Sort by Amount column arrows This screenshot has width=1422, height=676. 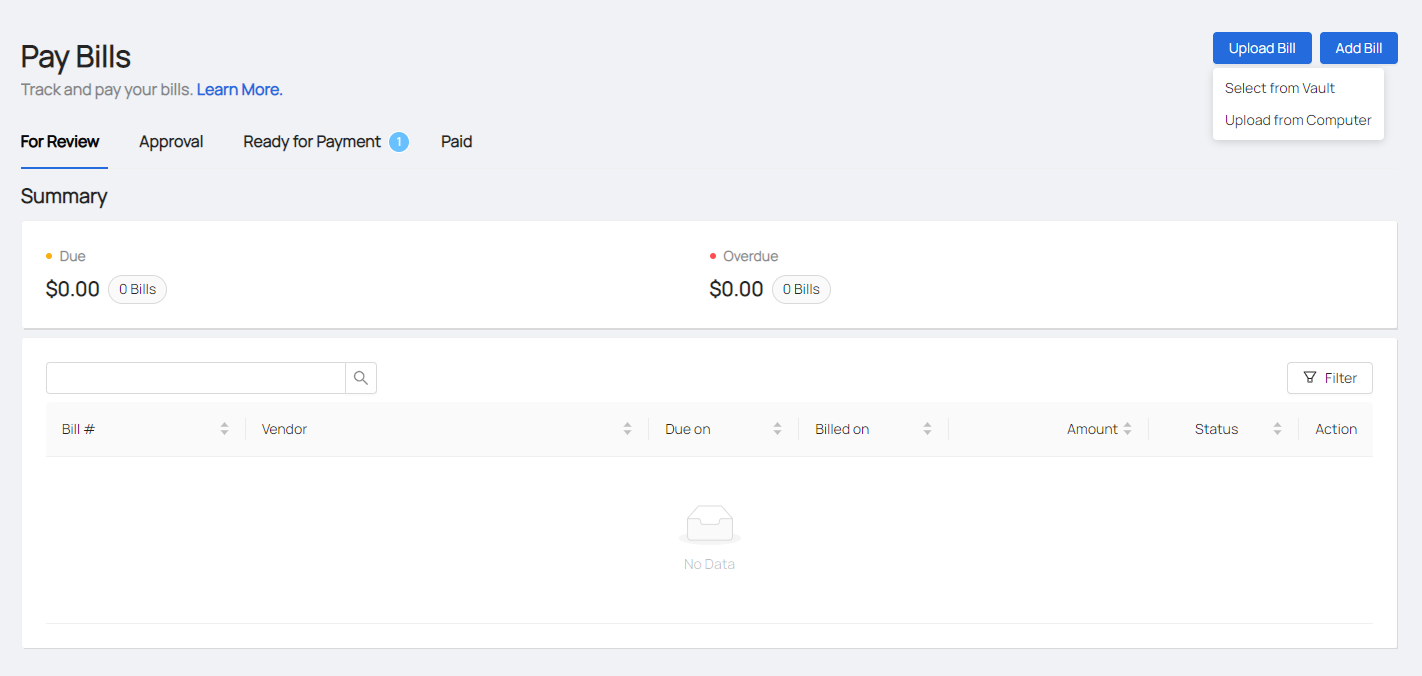(1127, 429)
